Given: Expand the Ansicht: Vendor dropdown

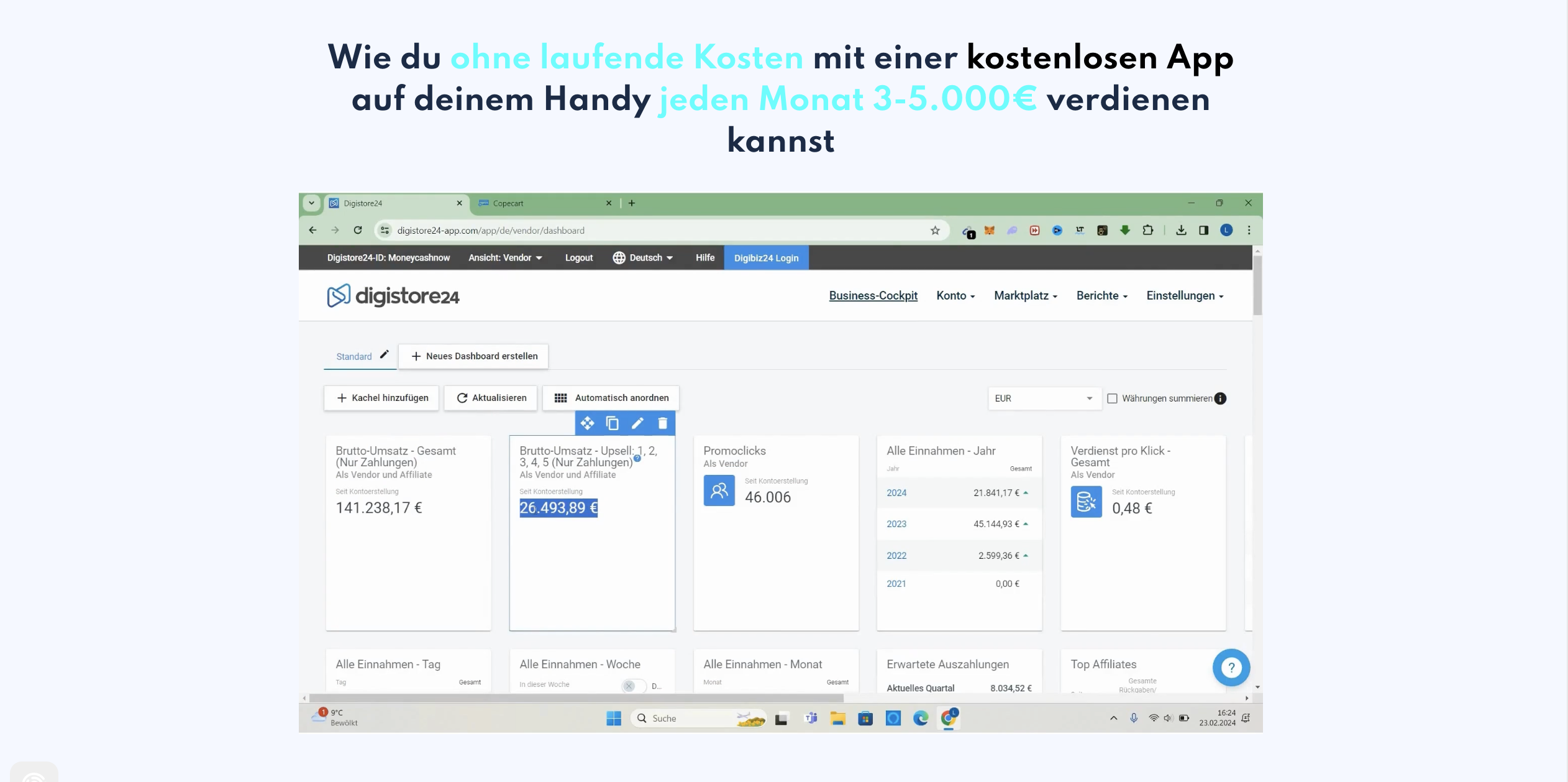Looking at the screenshot, I should [x=505, y=258].
